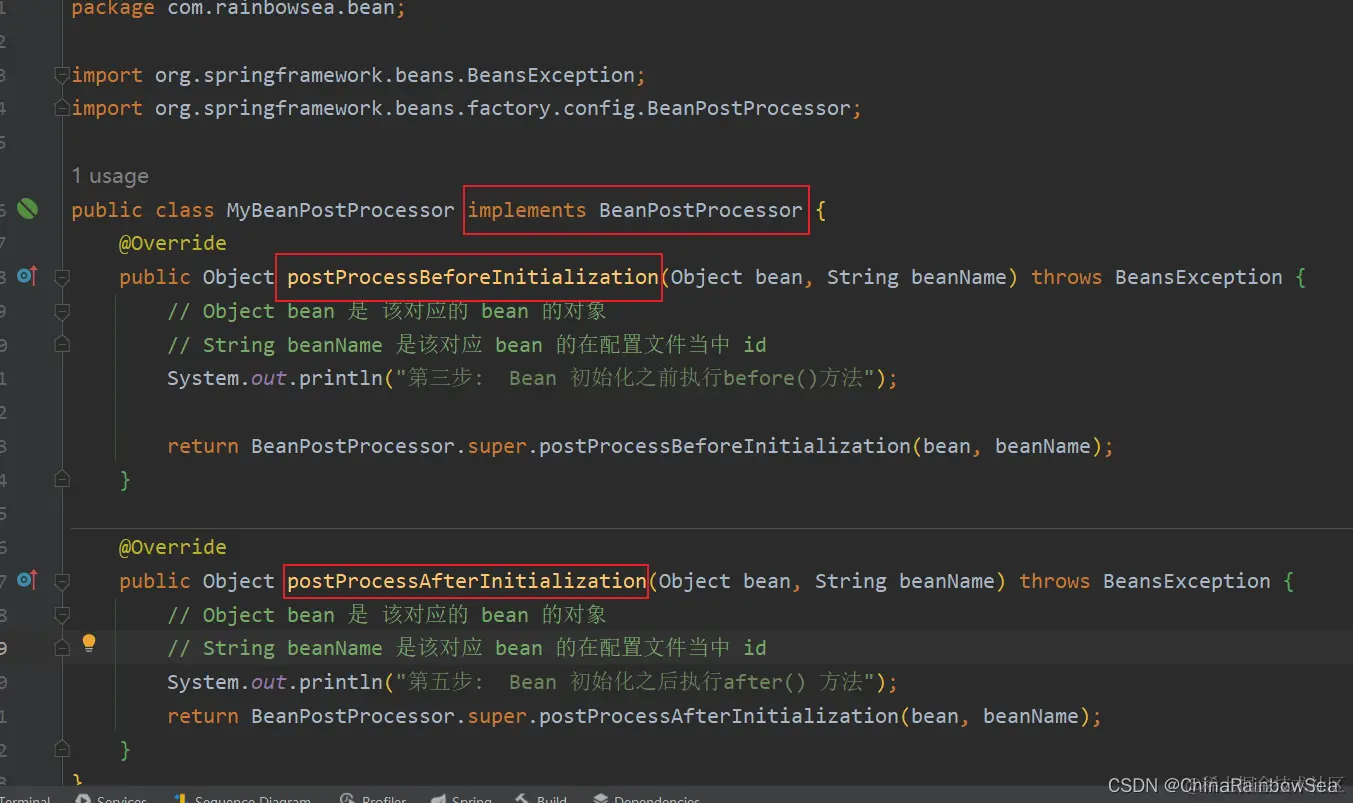Click the '1 usage' inlay hint

(110, 176)
